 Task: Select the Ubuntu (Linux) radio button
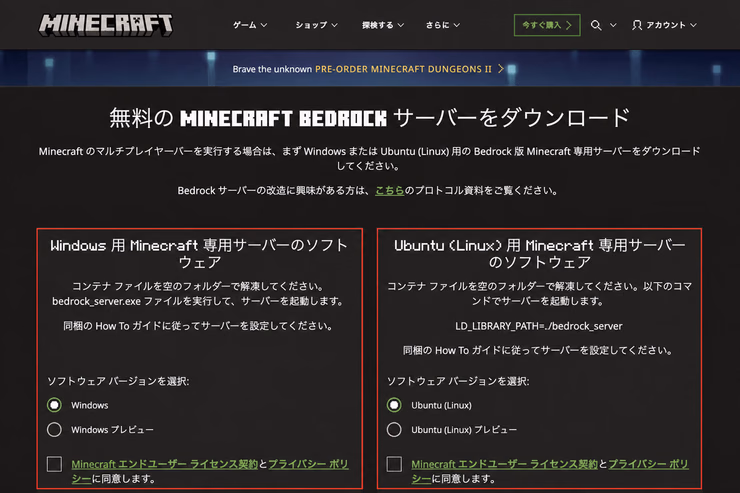point(394,405)
